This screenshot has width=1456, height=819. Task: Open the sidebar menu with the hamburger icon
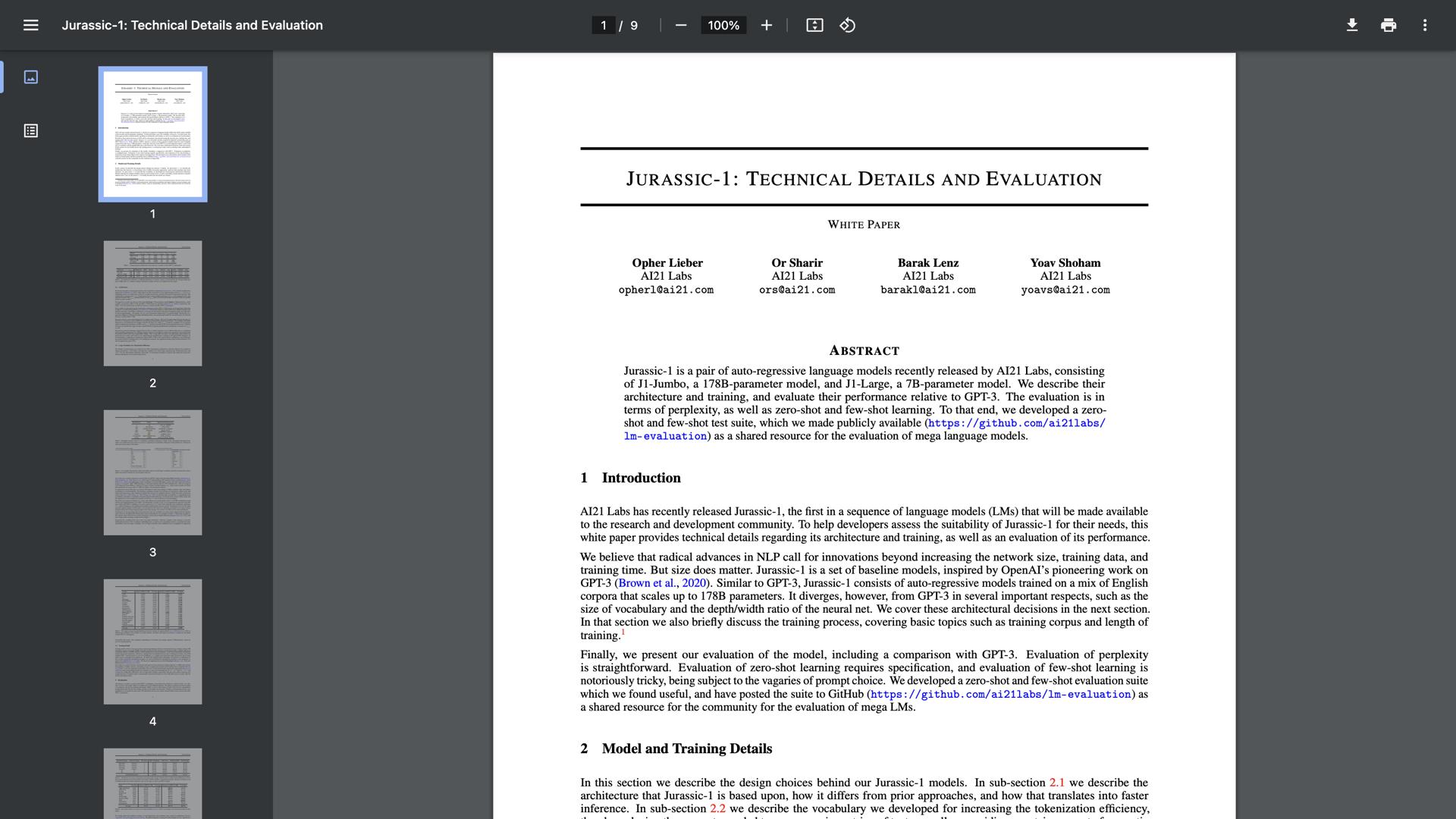30,25
